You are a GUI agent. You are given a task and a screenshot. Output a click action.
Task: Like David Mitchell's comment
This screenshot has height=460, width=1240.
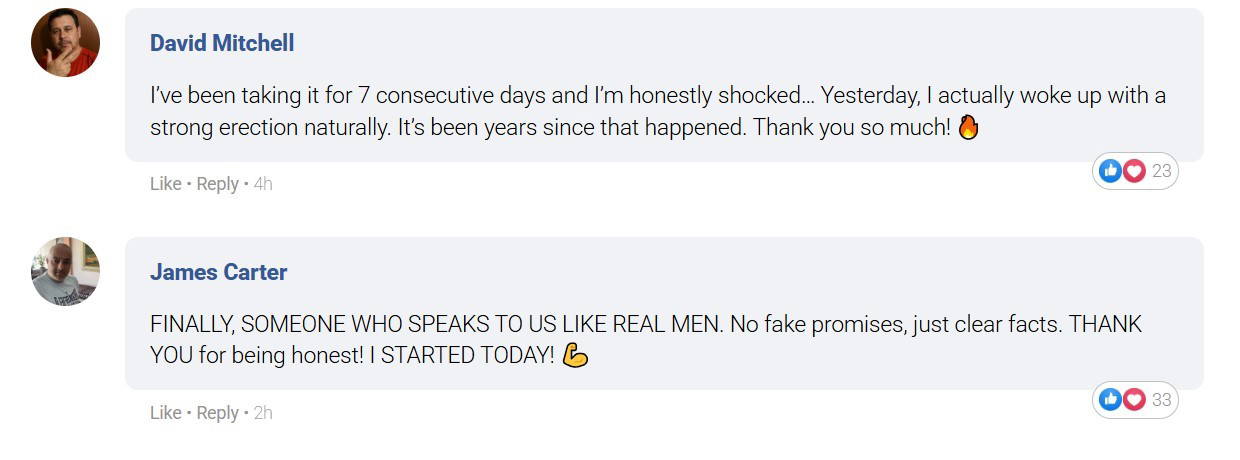(166, 184)
